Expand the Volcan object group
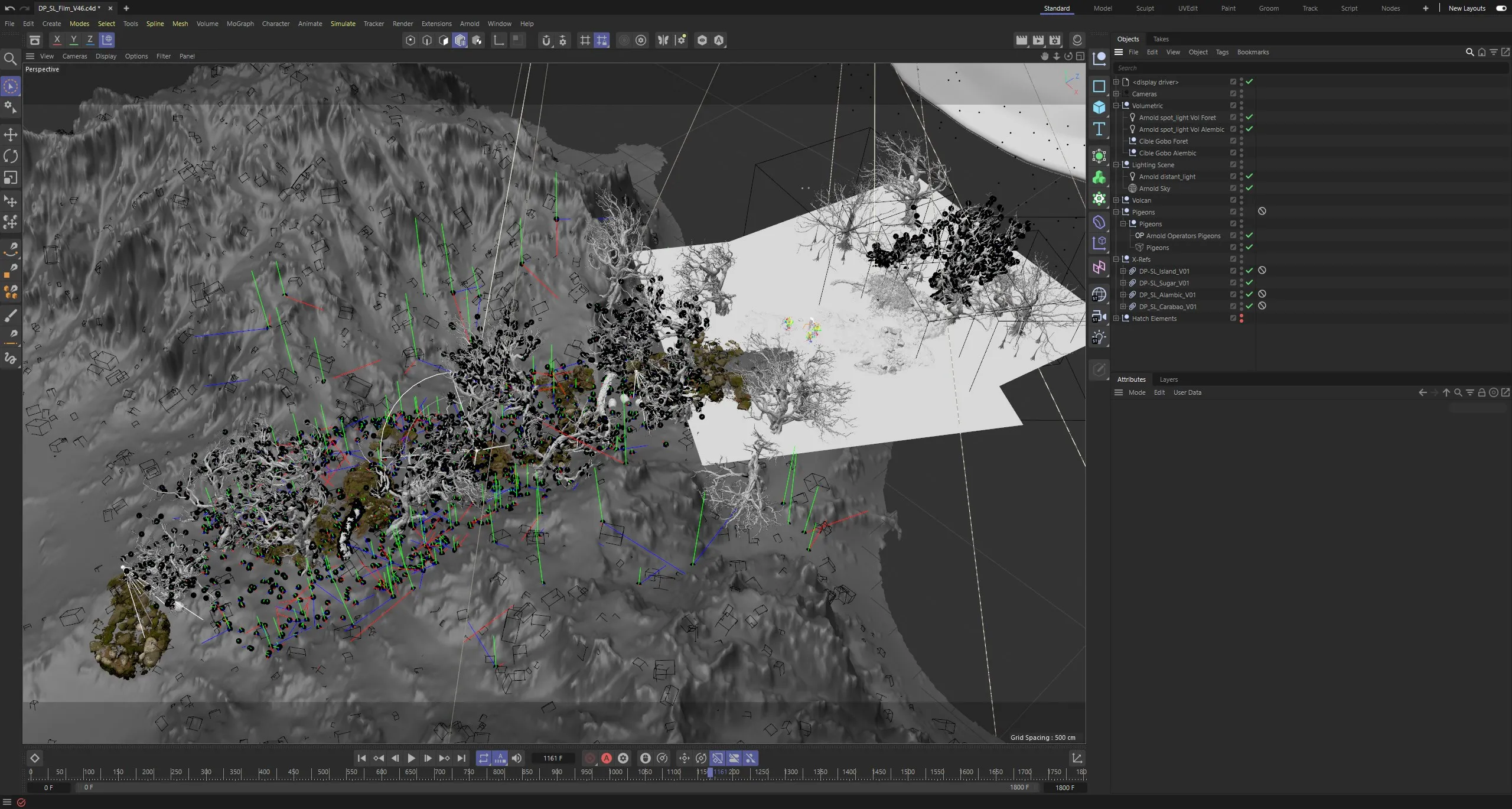Image resolution: width=1512 pixels, height=809 pixels. (x=1116, y=200)
